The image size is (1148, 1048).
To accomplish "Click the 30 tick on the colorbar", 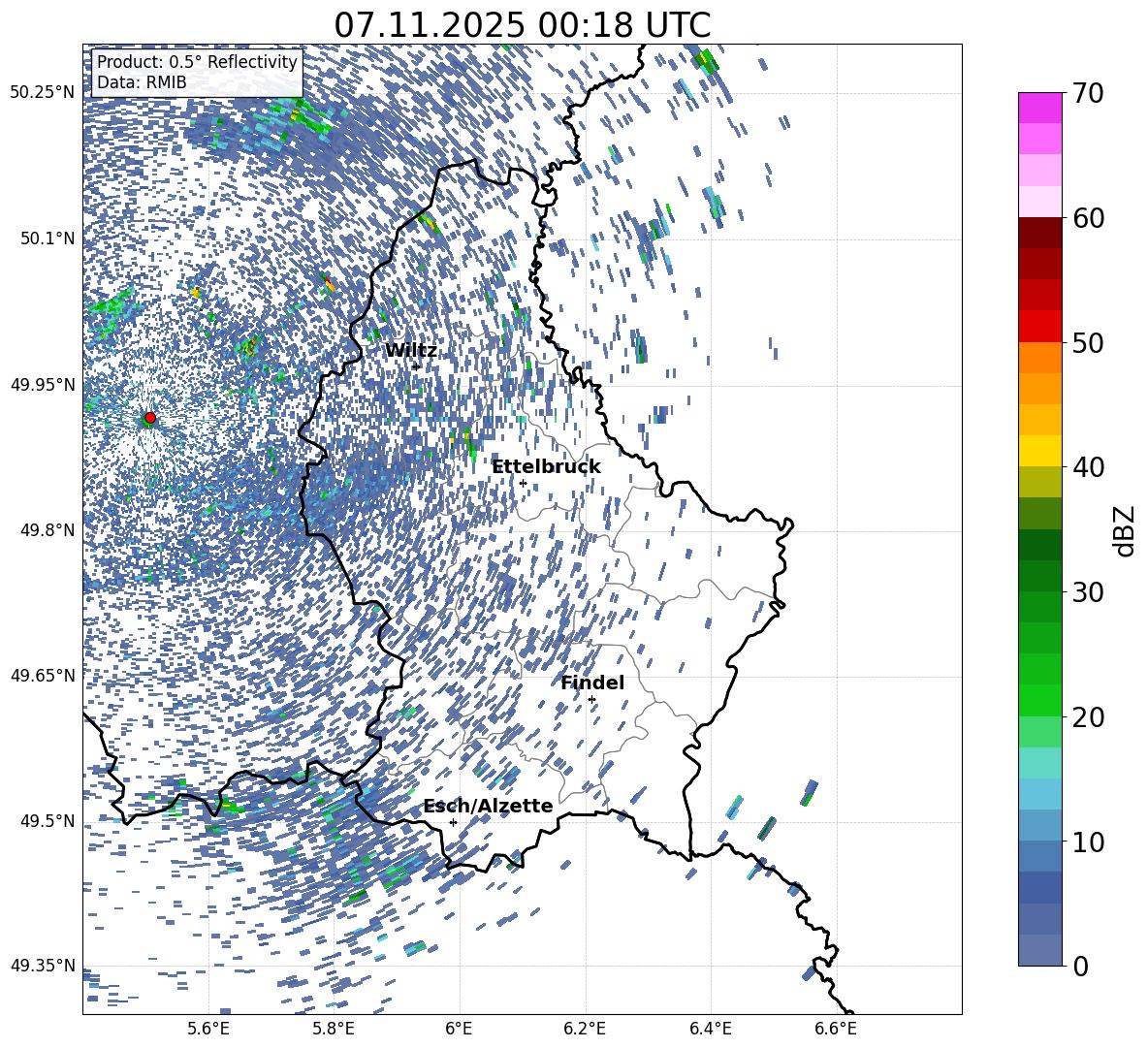I will [x=1087, y=591].
